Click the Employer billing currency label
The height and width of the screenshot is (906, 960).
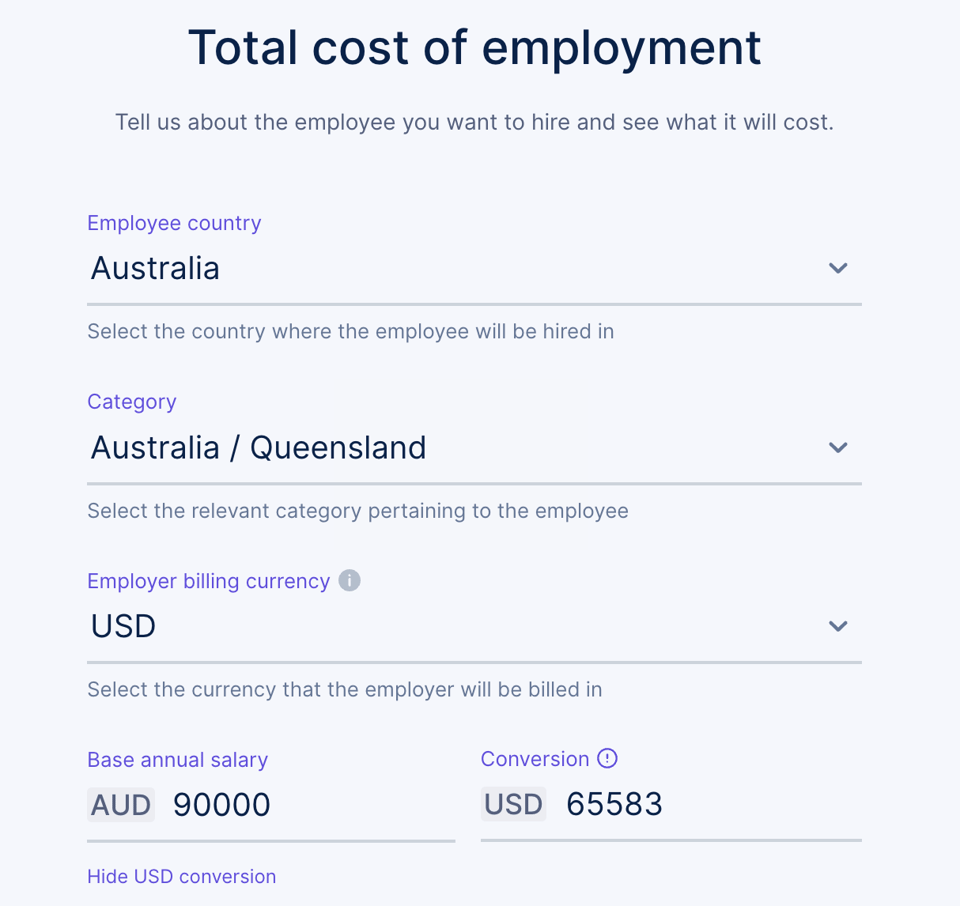209,580
